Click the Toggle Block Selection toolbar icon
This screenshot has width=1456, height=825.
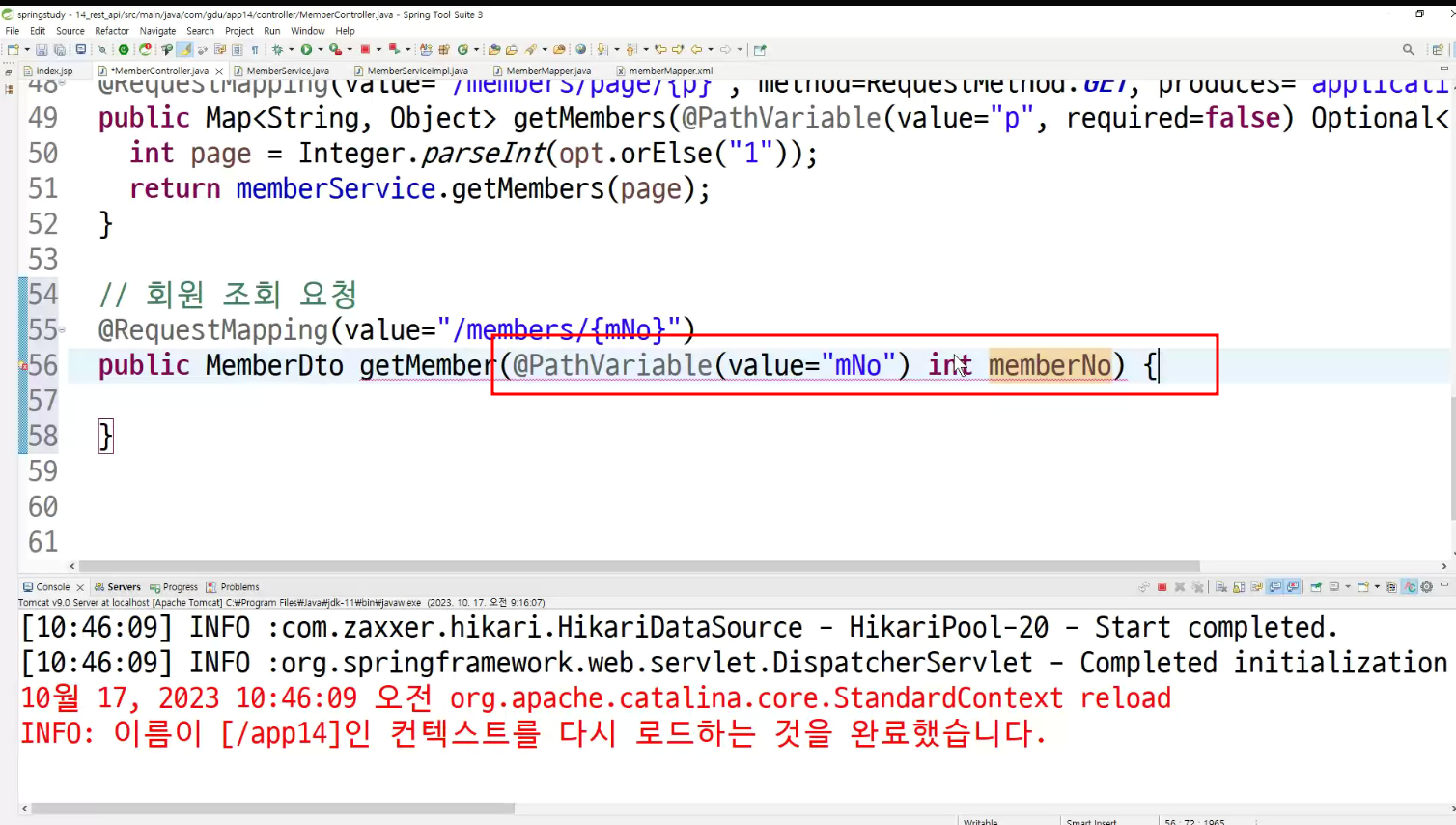[x=237, y=50]
